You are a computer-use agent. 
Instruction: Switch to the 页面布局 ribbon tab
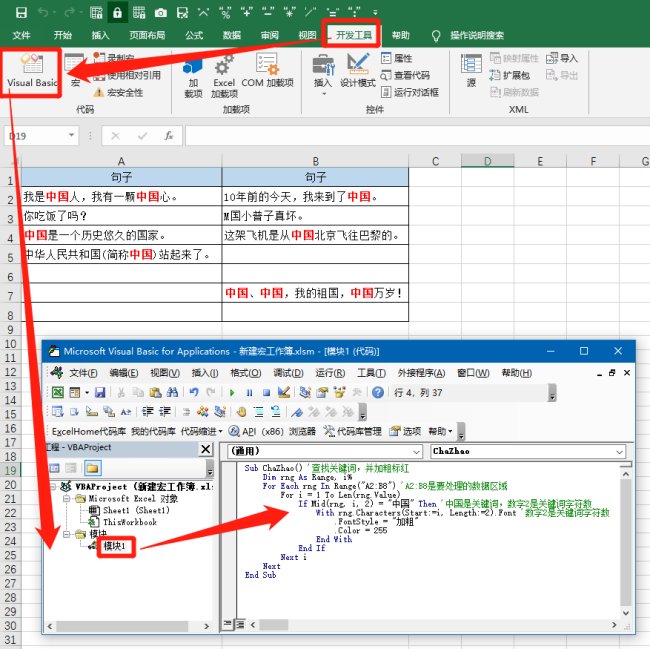(147, 35)
